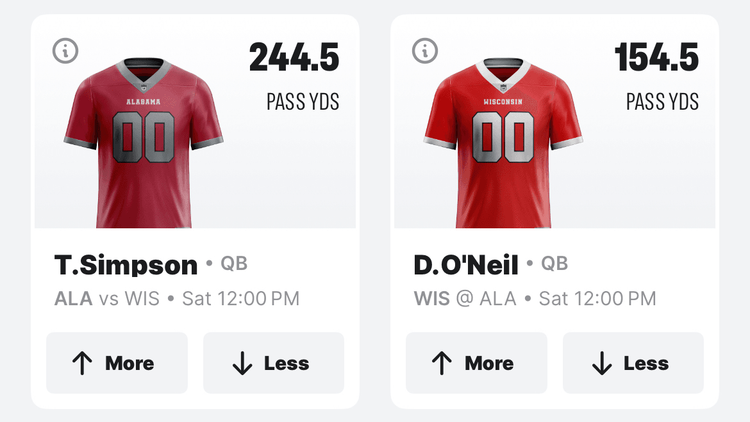Viewport: 750px width, 422px height.
Task: Open the T.Simpson player name
Action: [x=125, y=265]
